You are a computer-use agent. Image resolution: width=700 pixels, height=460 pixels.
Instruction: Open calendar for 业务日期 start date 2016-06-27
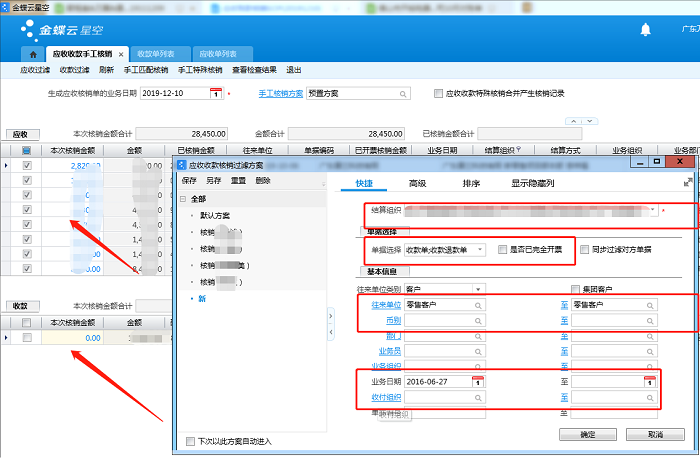pos(477,383)
